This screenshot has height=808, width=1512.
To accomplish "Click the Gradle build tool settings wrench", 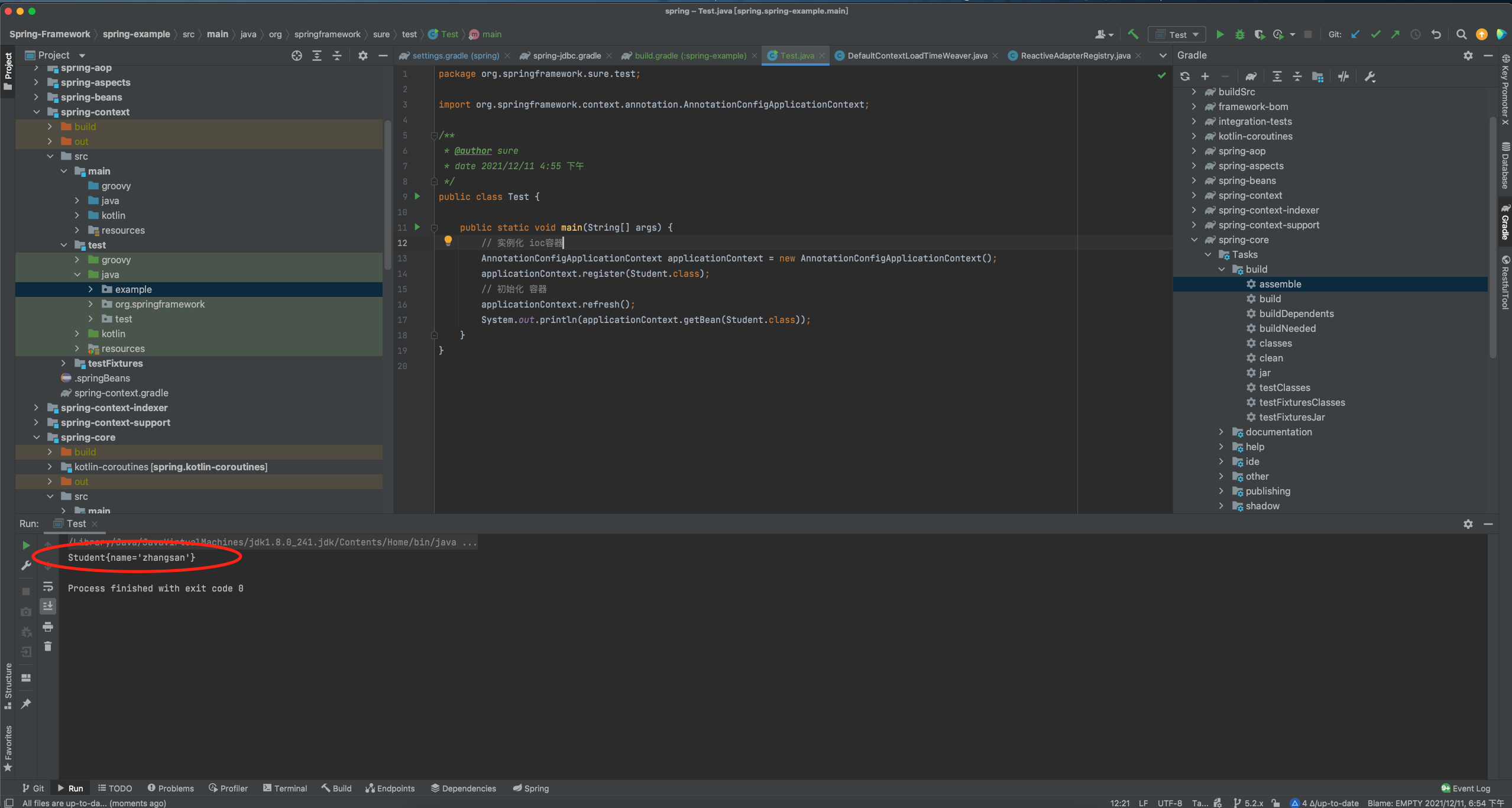I will tap(1369, 76).
